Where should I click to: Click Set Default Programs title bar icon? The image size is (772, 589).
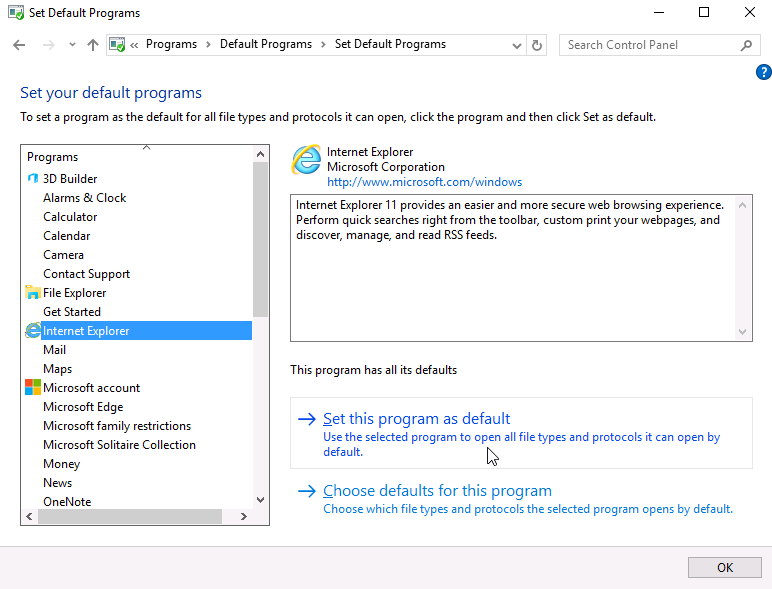(16, 12)
